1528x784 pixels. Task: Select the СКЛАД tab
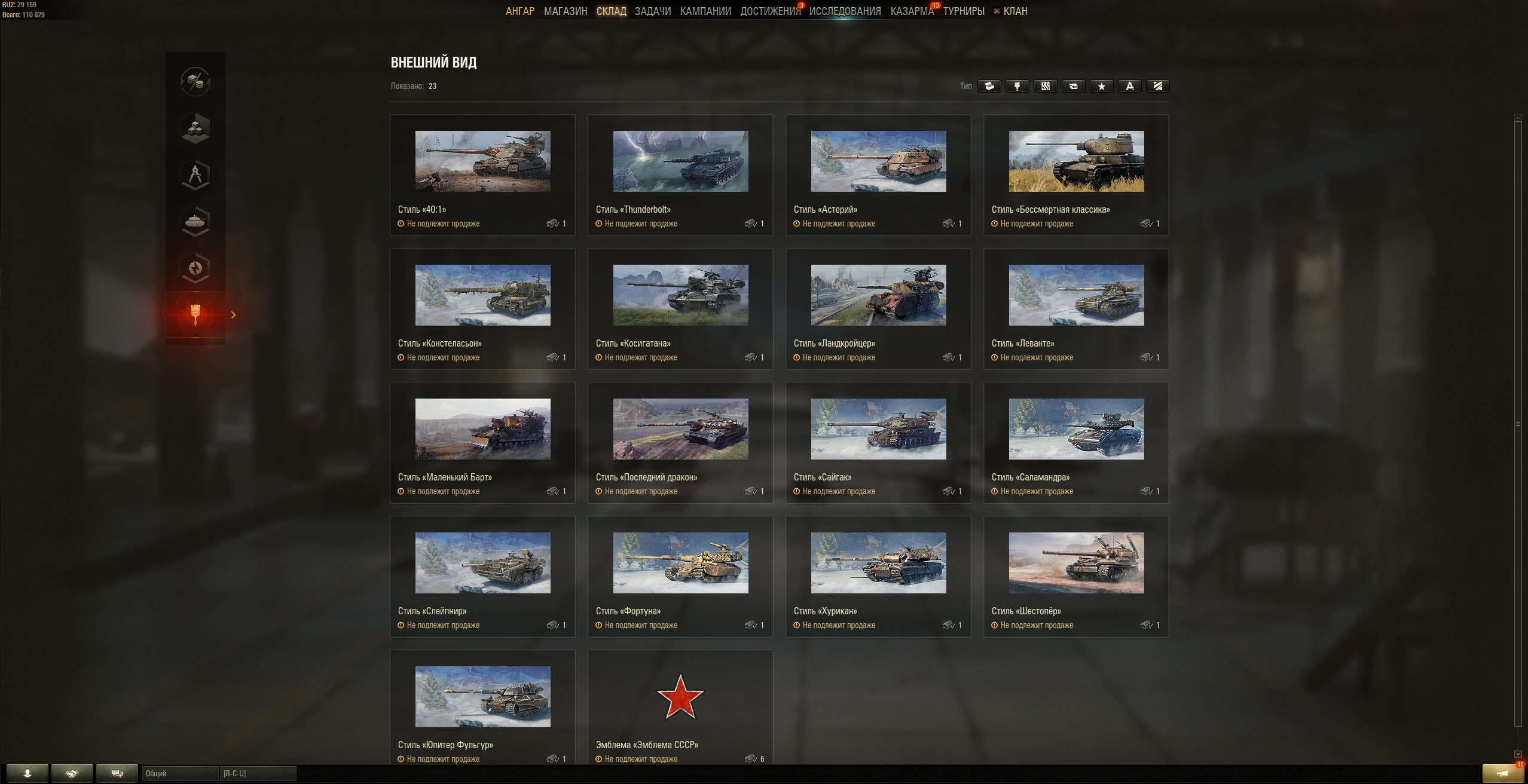611,11
